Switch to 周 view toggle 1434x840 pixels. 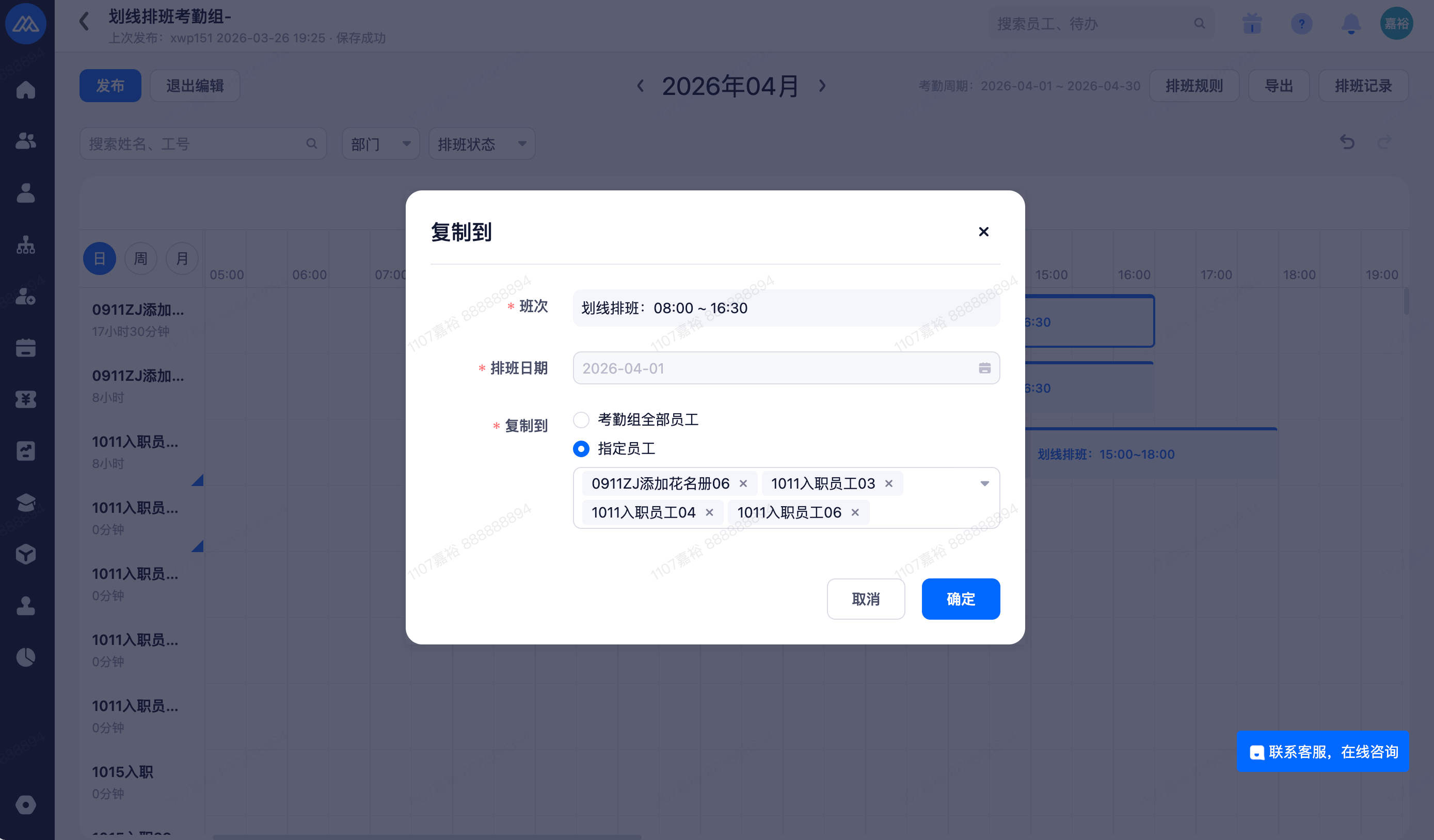coord(140,259)
